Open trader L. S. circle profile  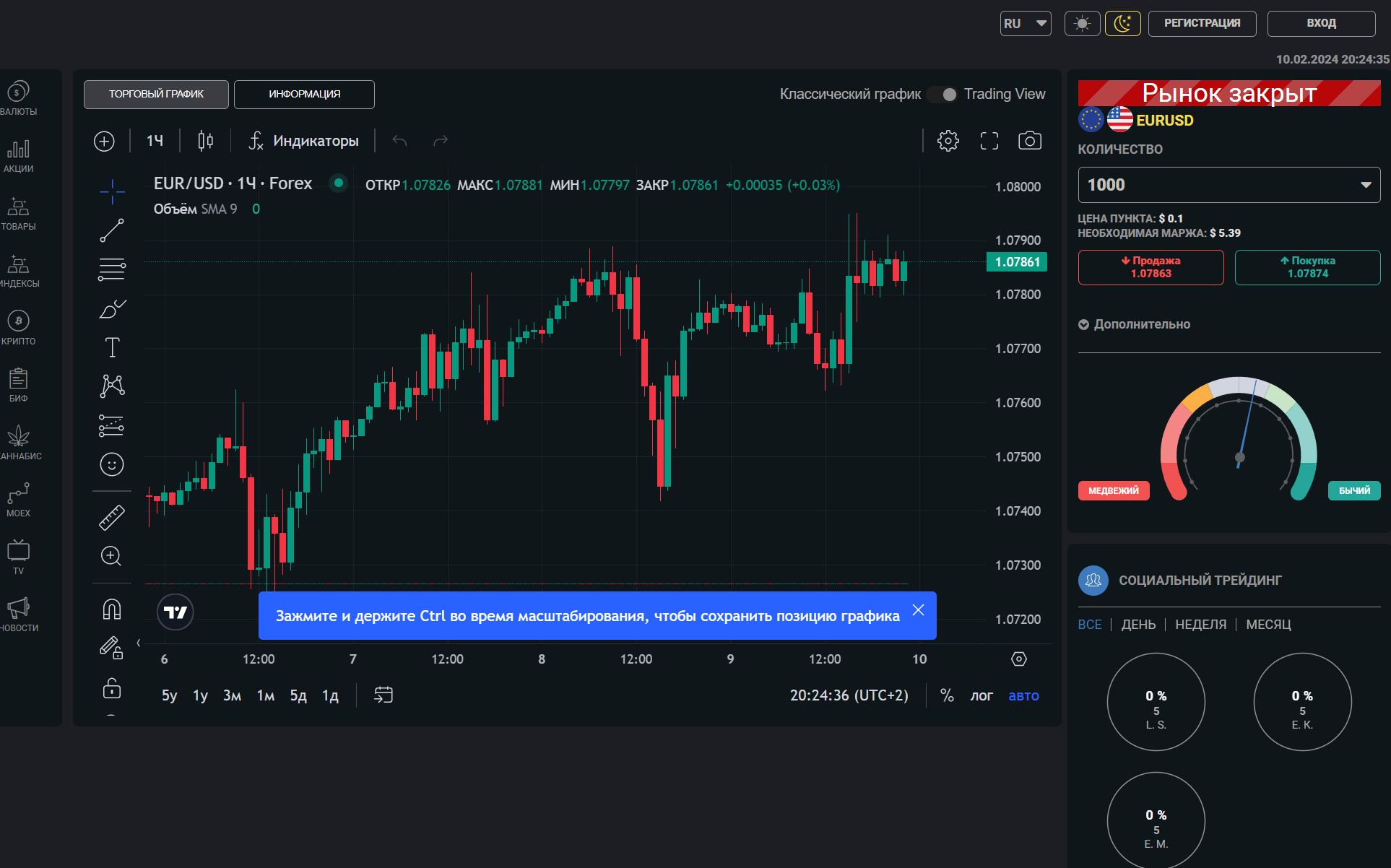point(1156,702)
